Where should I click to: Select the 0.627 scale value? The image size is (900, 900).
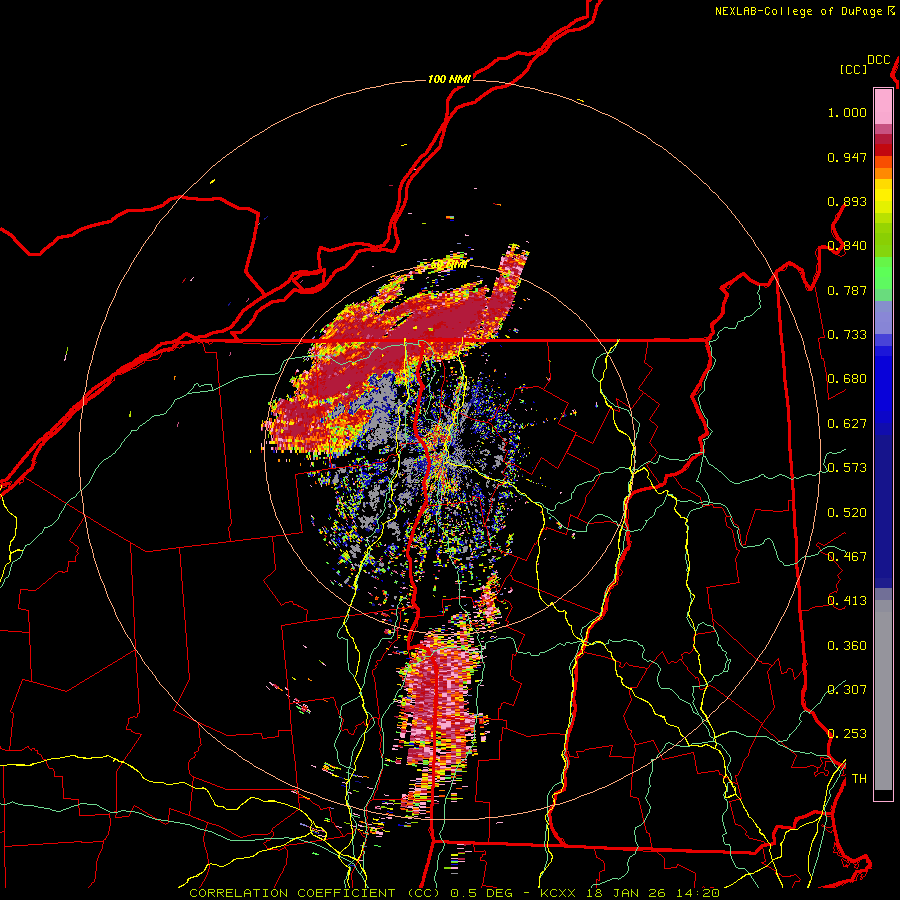pos(847,424)
